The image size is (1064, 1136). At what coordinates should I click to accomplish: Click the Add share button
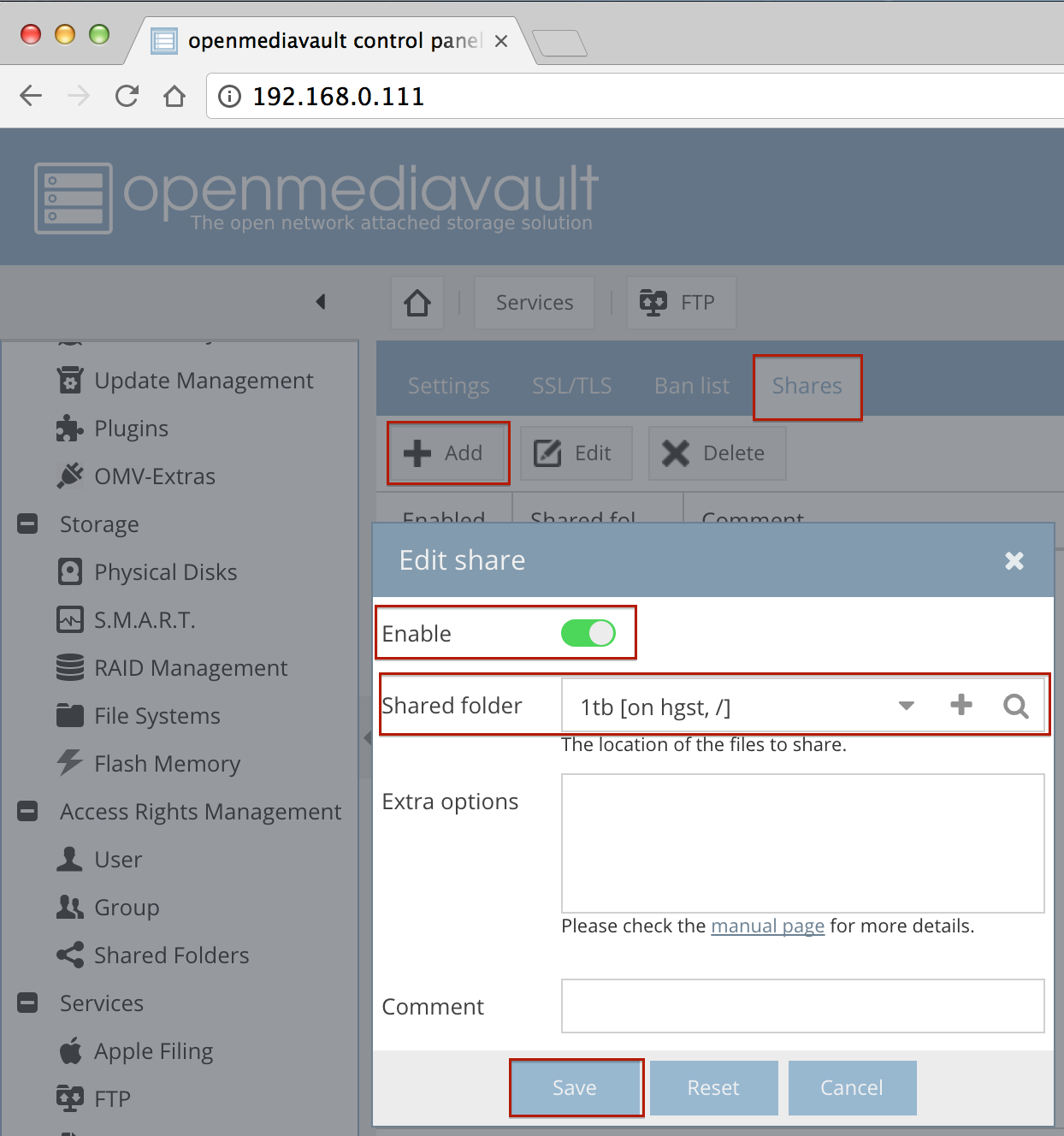tap(449, 453)
